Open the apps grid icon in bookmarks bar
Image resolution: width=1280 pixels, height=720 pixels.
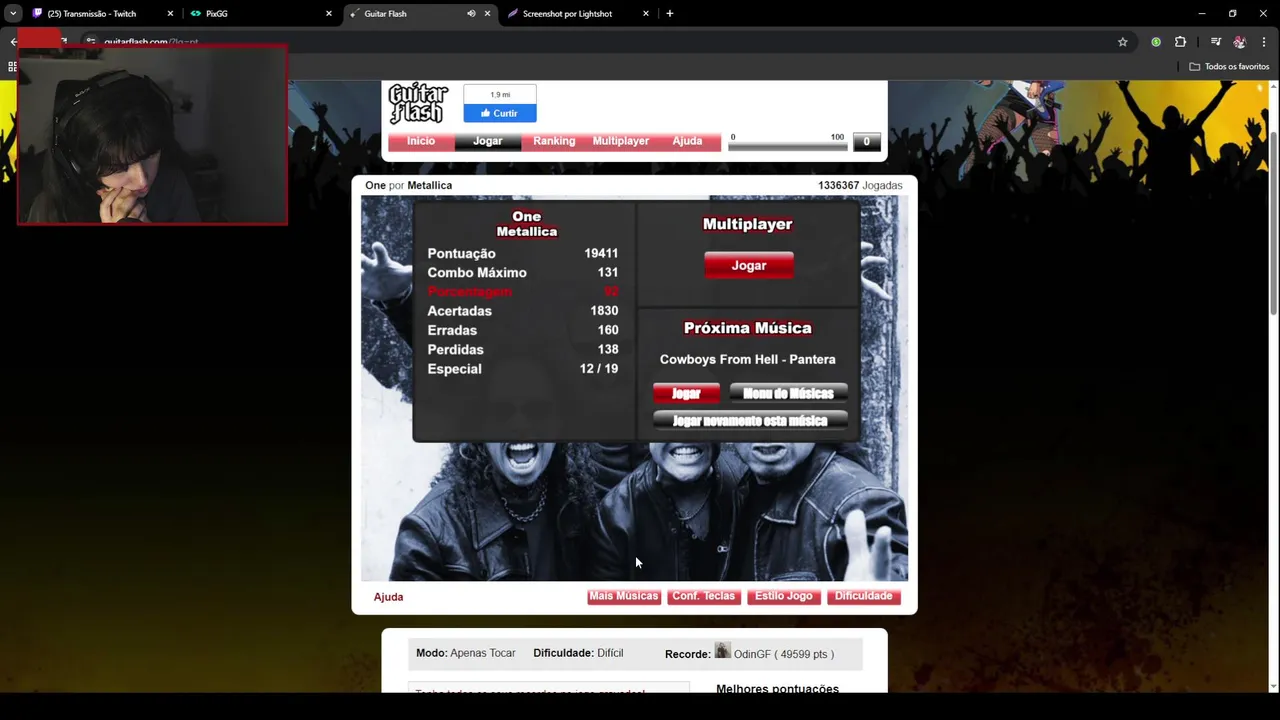pyautogui.click(x=12, y=67)
